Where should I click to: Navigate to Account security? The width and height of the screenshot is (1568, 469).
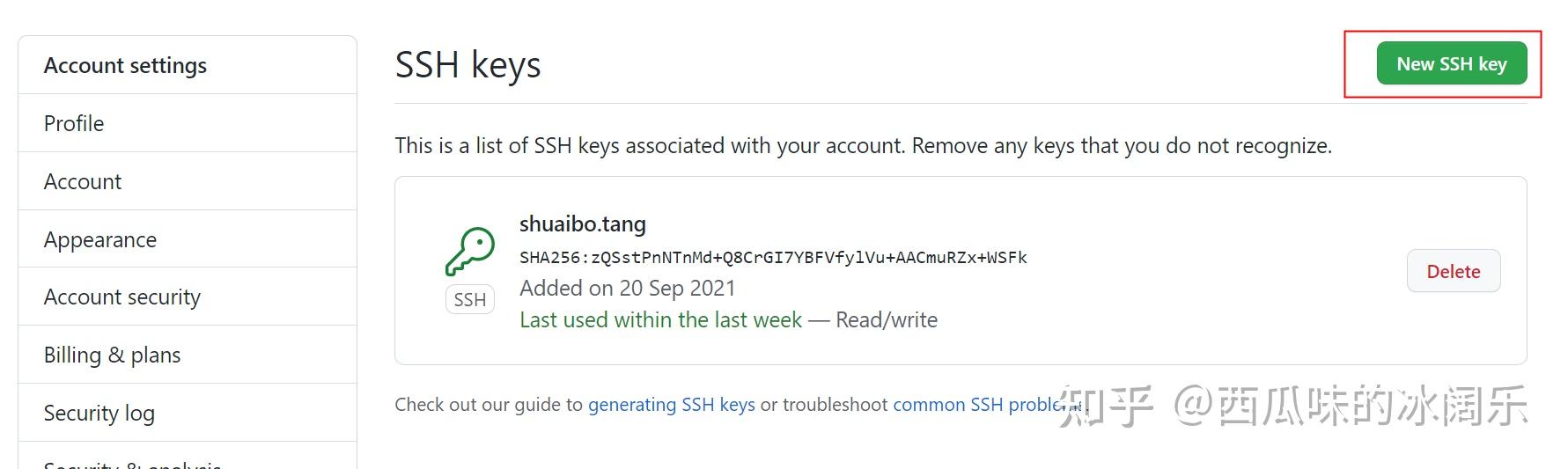122,297
